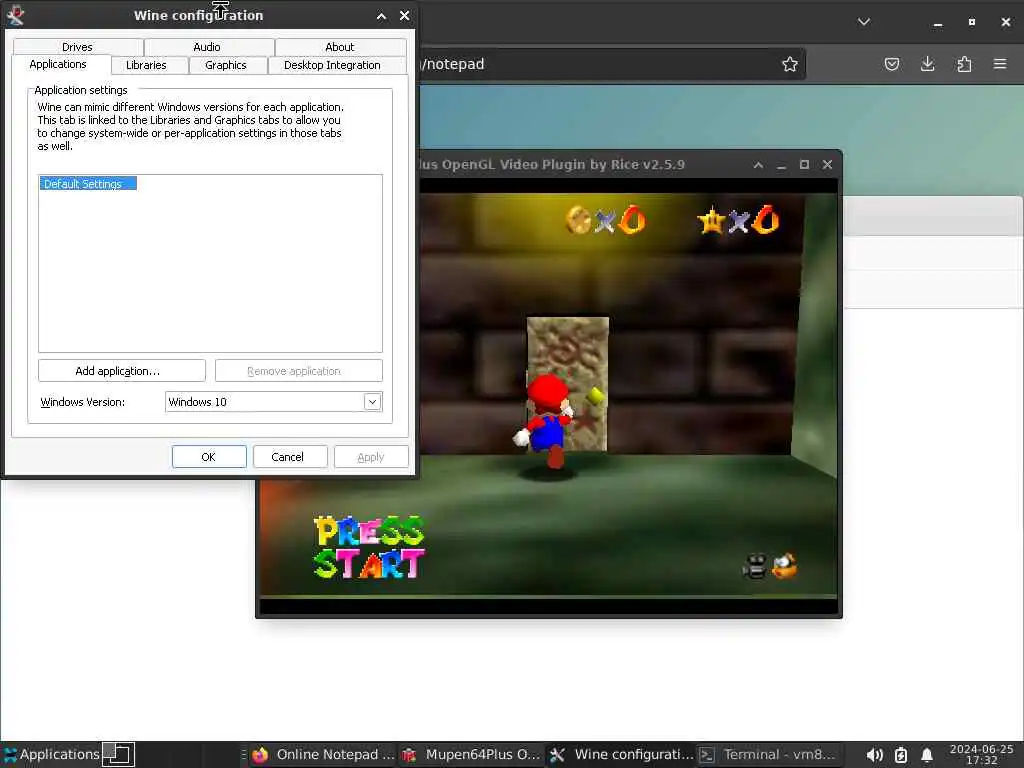1024x768 pixels.
Task: Click the Apply button in Wine configuration
Action: (x=371, y=456)
